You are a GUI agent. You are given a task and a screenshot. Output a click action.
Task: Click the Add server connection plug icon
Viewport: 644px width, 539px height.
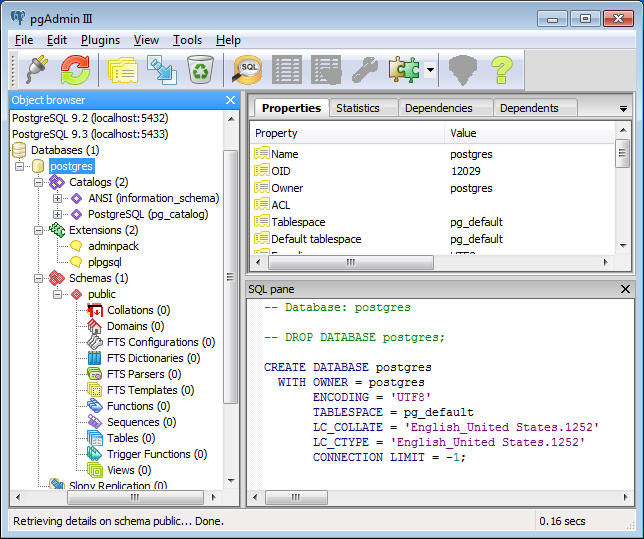click(x=37, y=69)
